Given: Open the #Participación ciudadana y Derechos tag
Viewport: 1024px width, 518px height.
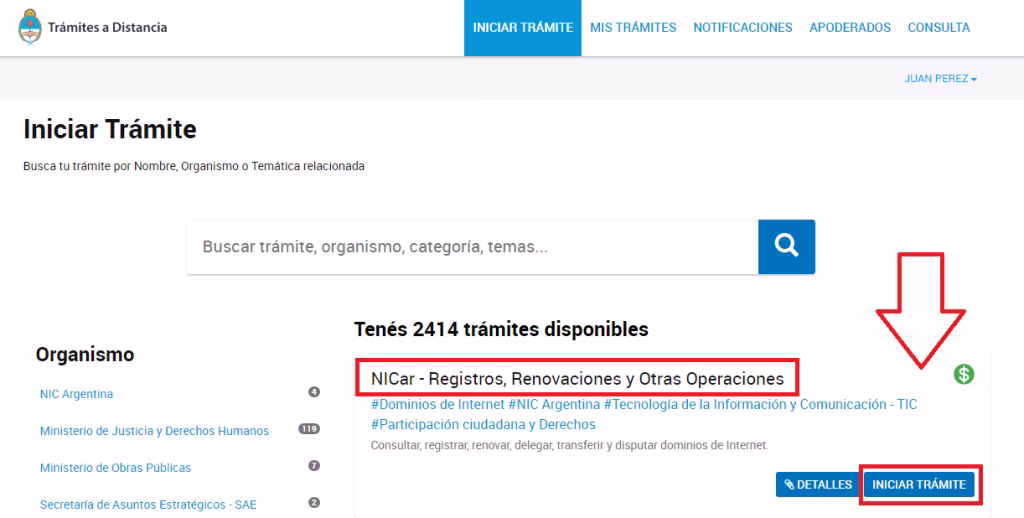Looking at the screenshot, I should click(x=483, y=424).
